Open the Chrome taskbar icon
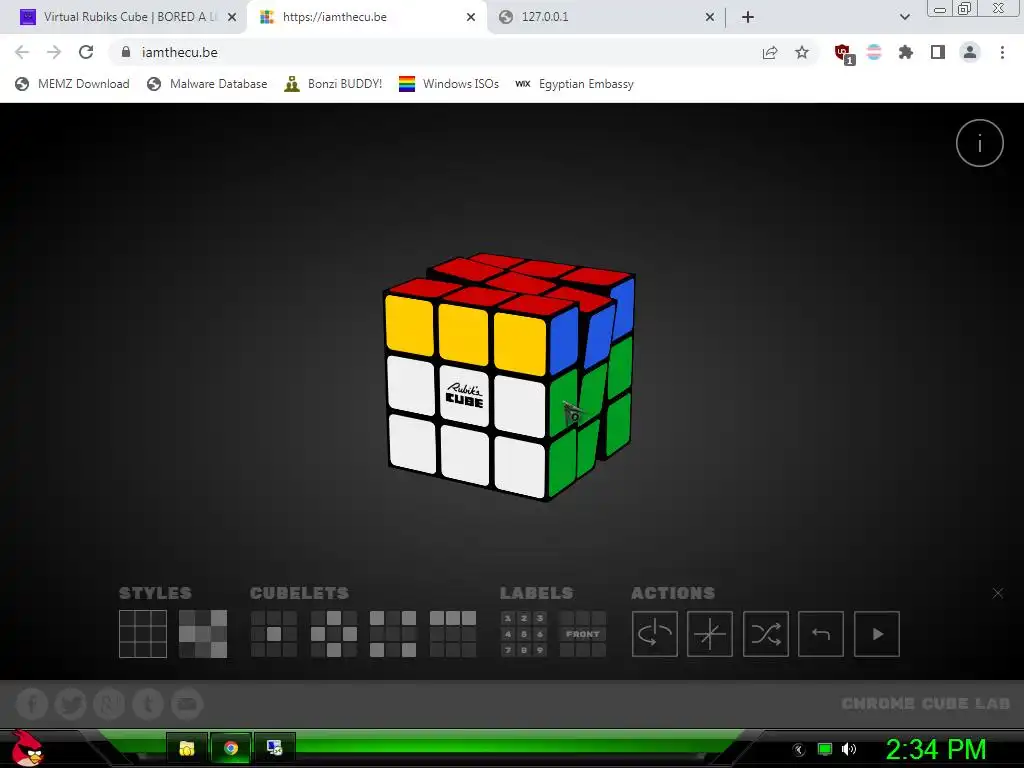This screenshot has width=1024, height=768. pos(231,748)
